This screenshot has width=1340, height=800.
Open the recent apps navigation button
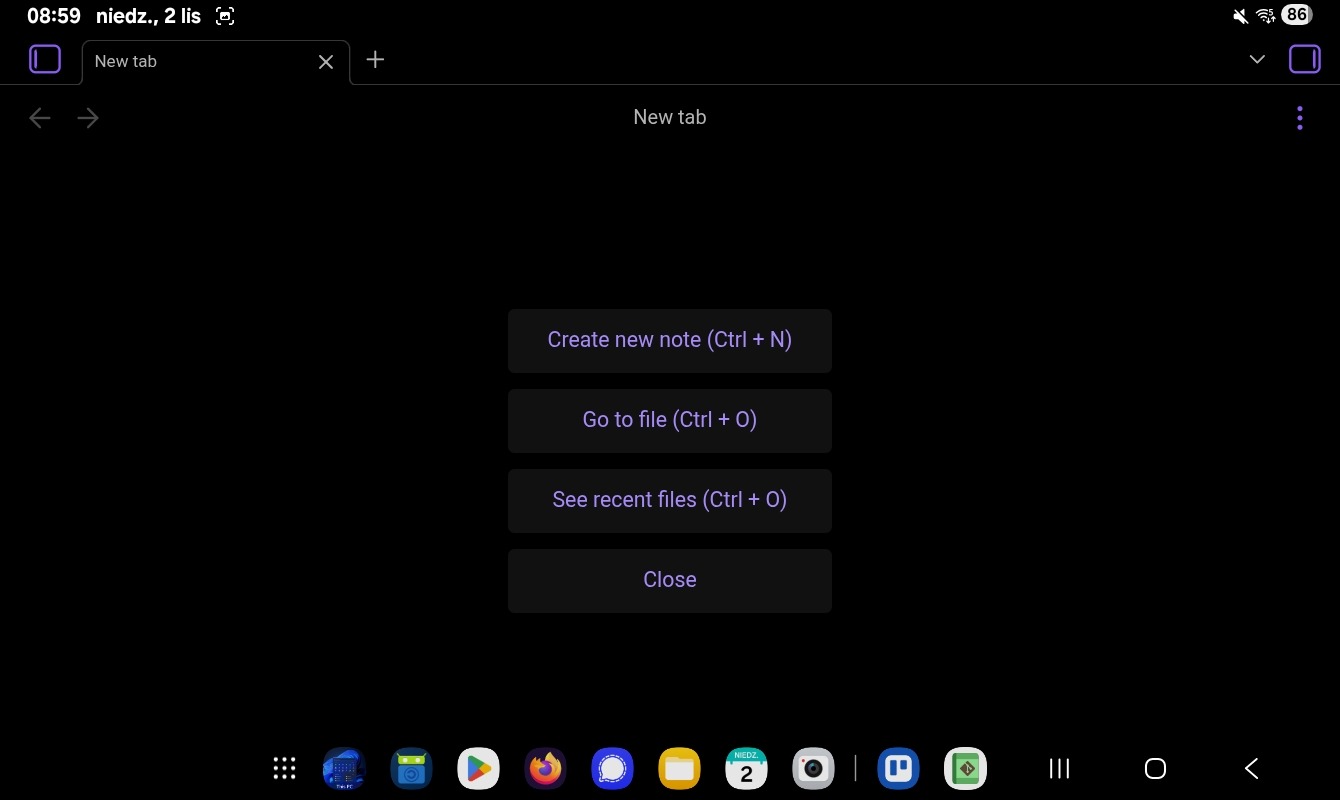pyautogui.click(x=1059, y=768)
